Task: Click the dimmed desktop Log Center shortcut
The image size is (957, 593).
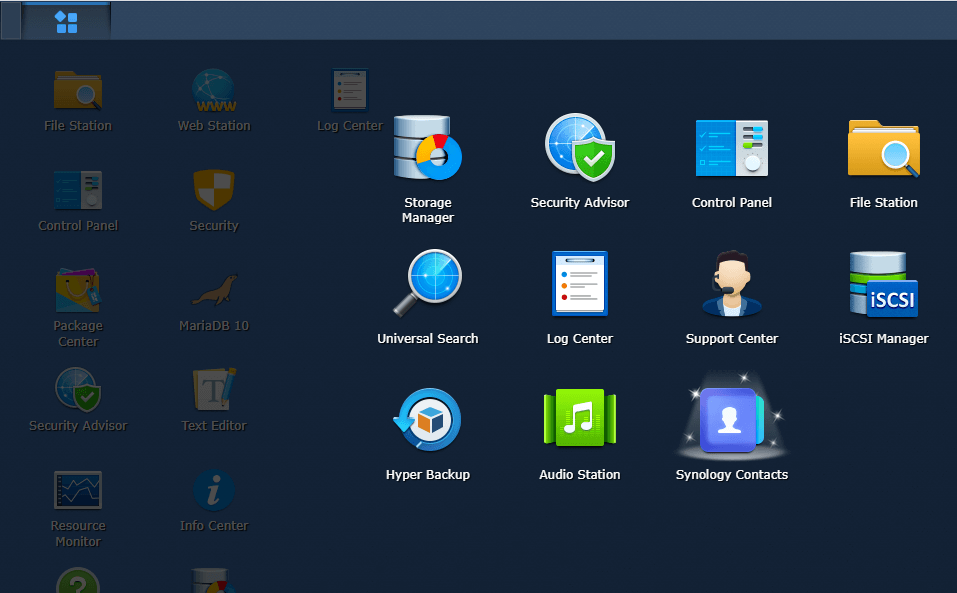Action: pos(350,90)
